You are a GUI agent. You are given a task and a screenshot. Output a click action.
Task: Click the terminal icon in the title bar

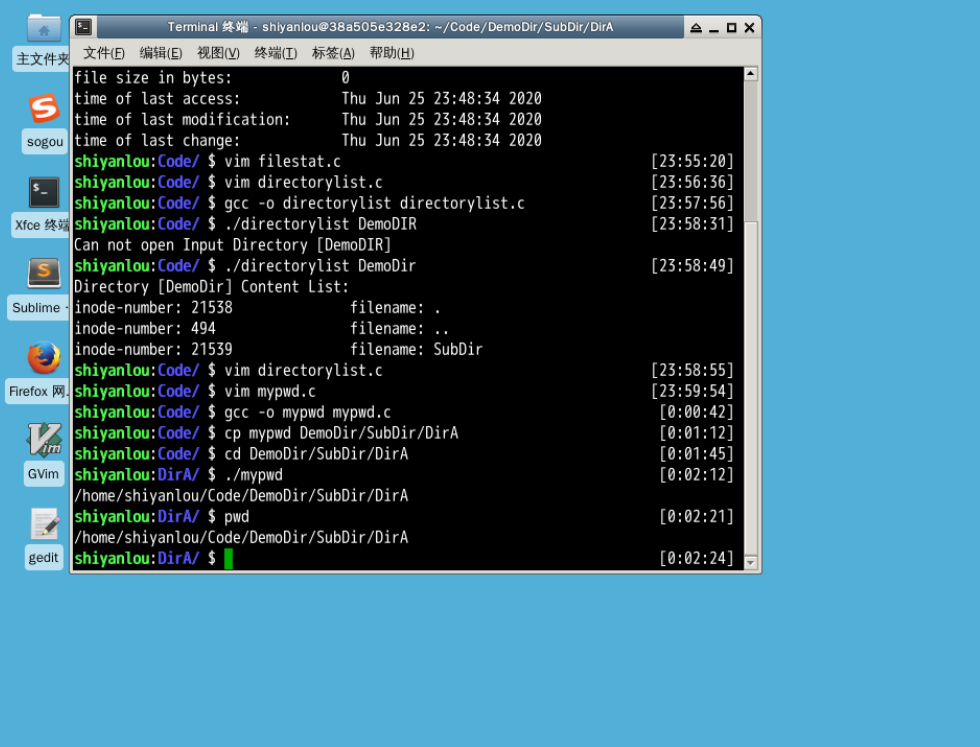(x=84, y=27)
